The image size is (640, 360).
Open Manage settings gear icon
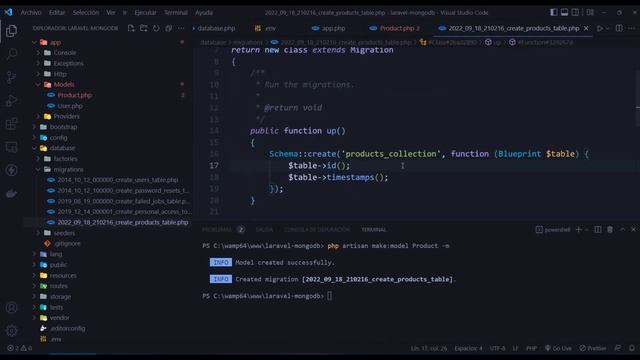11,330
